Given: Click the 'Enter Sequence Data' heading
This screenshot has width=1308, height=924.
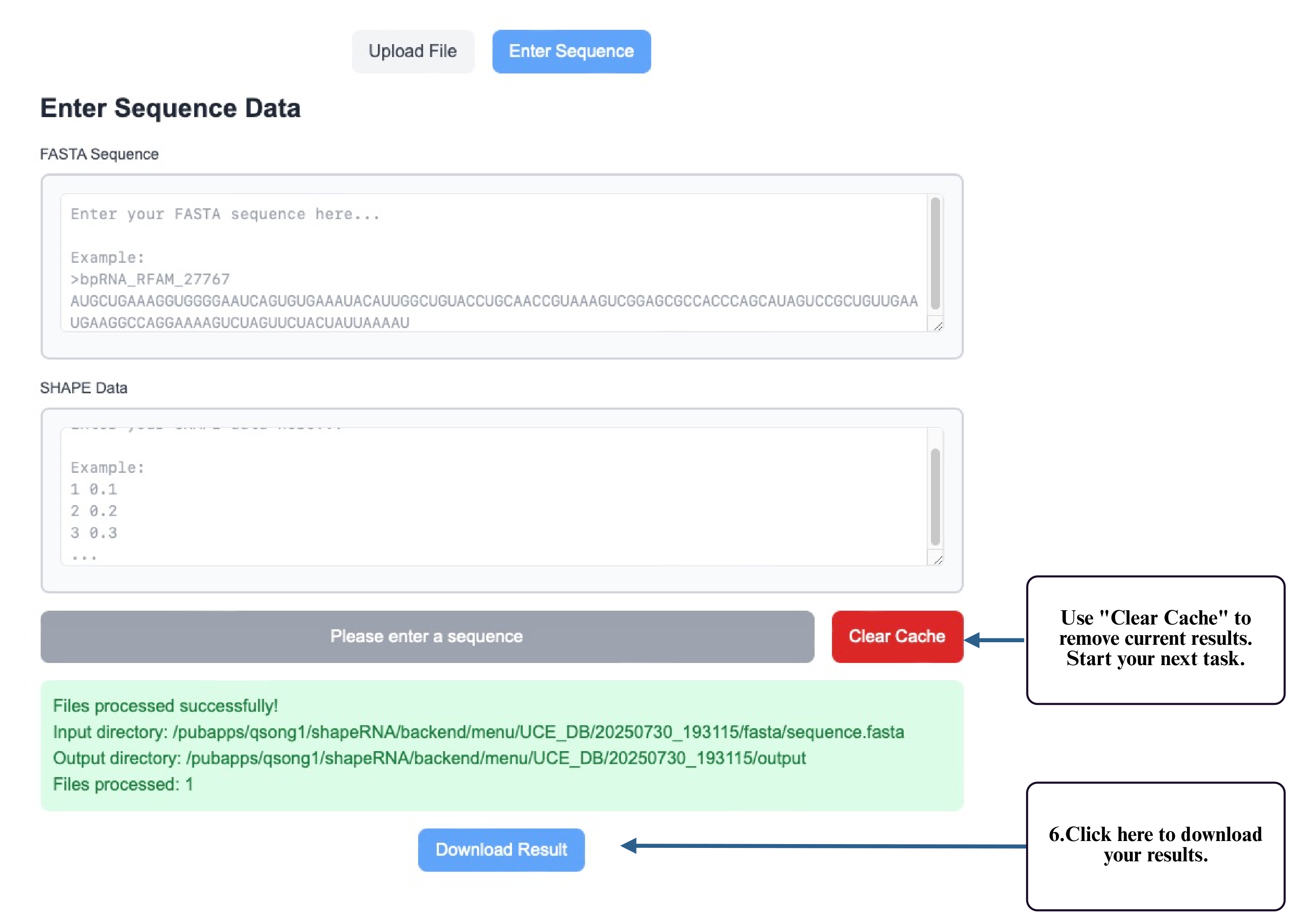Looking at the screenshot, I should (x=170, y=108).
